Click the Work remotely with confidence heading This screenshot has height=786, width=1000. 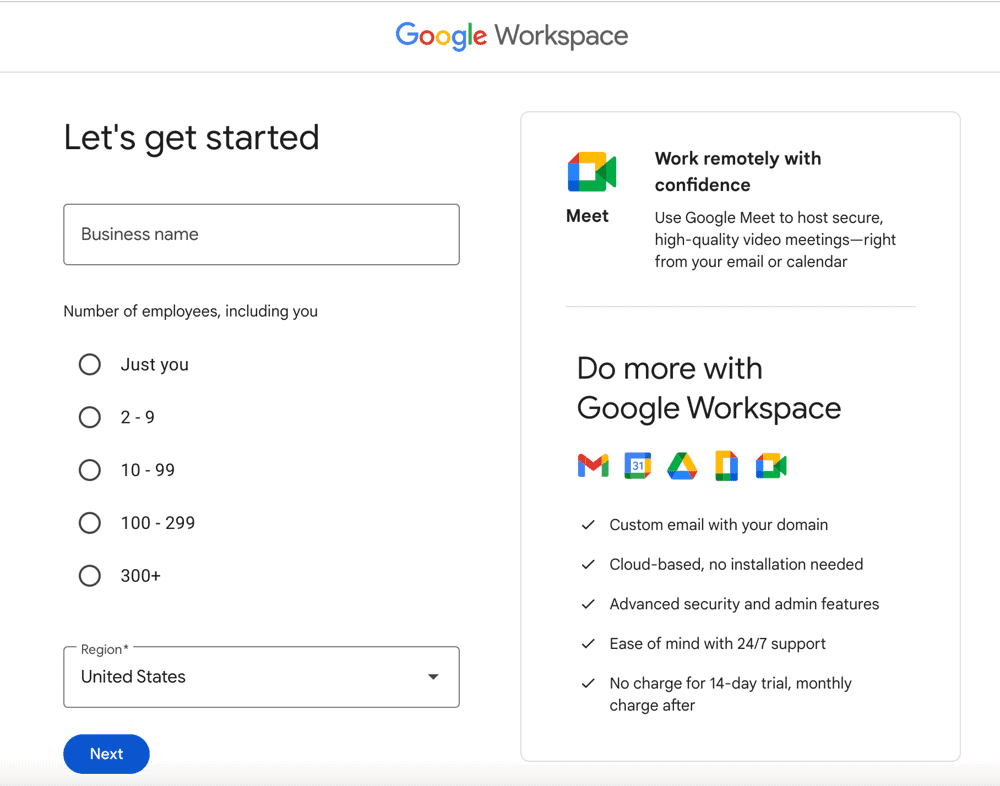[x=738, y=172]
